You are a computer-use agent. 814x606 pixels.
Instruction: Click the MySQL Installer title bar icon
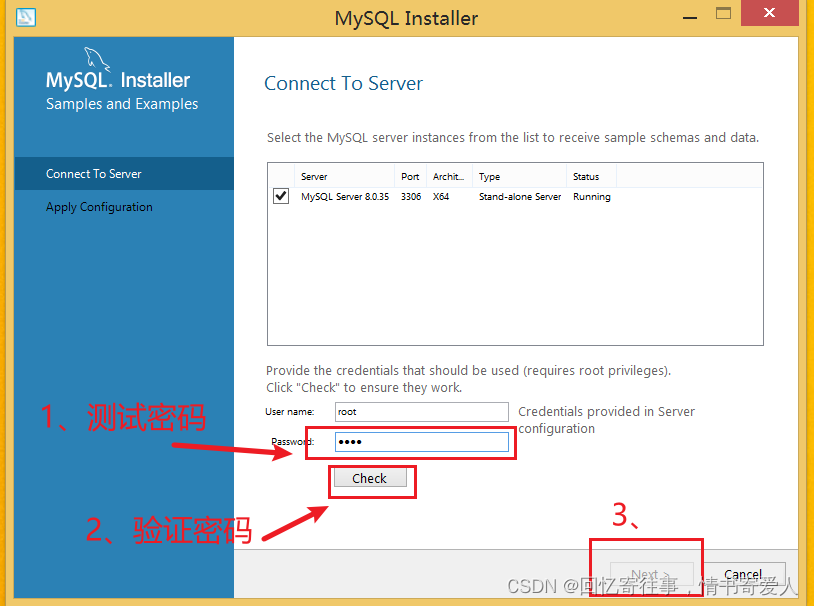(25, 17)
